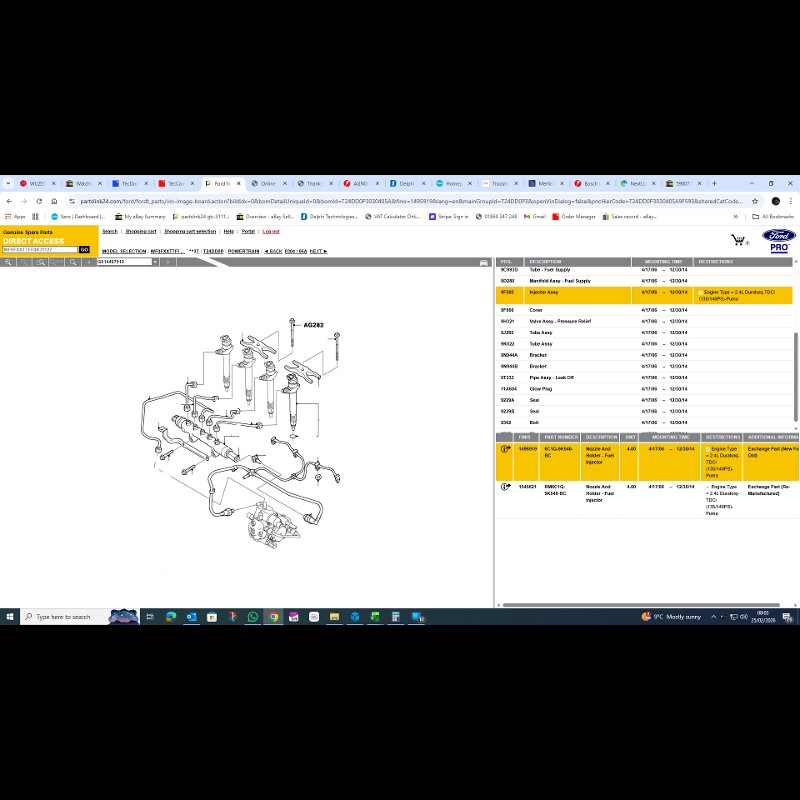Switch to the Delphi browser tab
Screen dimensions: 800x800
(x=407, y=184)
